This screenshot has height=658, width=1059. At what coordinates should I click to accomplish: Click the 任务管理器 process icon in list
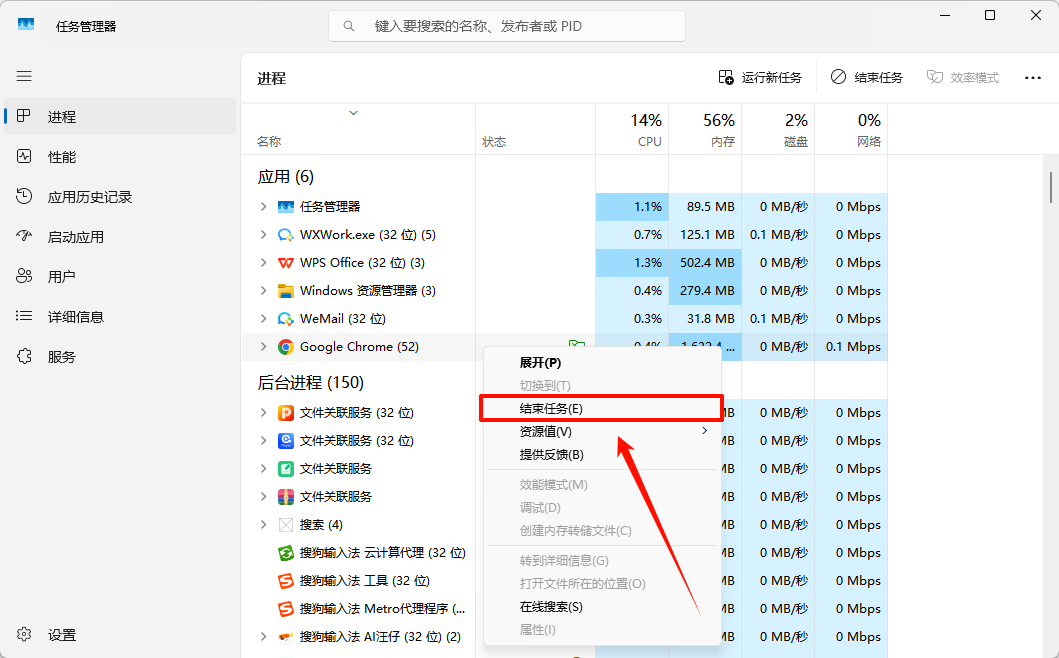286,207
